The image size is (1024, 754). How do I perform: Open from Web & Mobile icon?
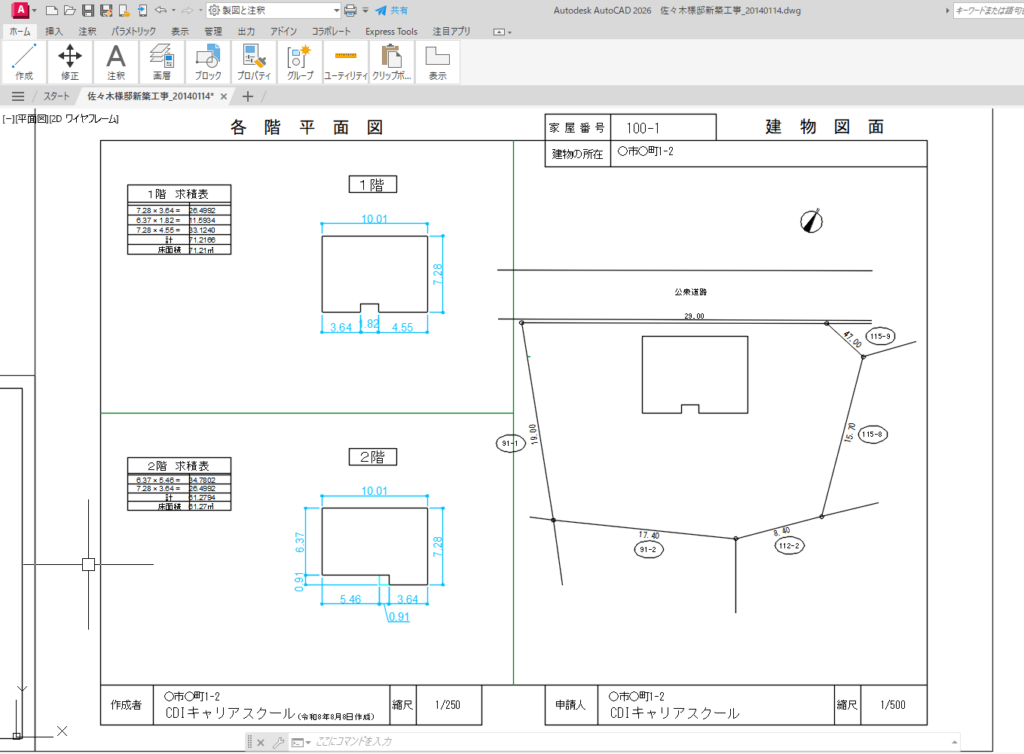[x=124, y=10]
